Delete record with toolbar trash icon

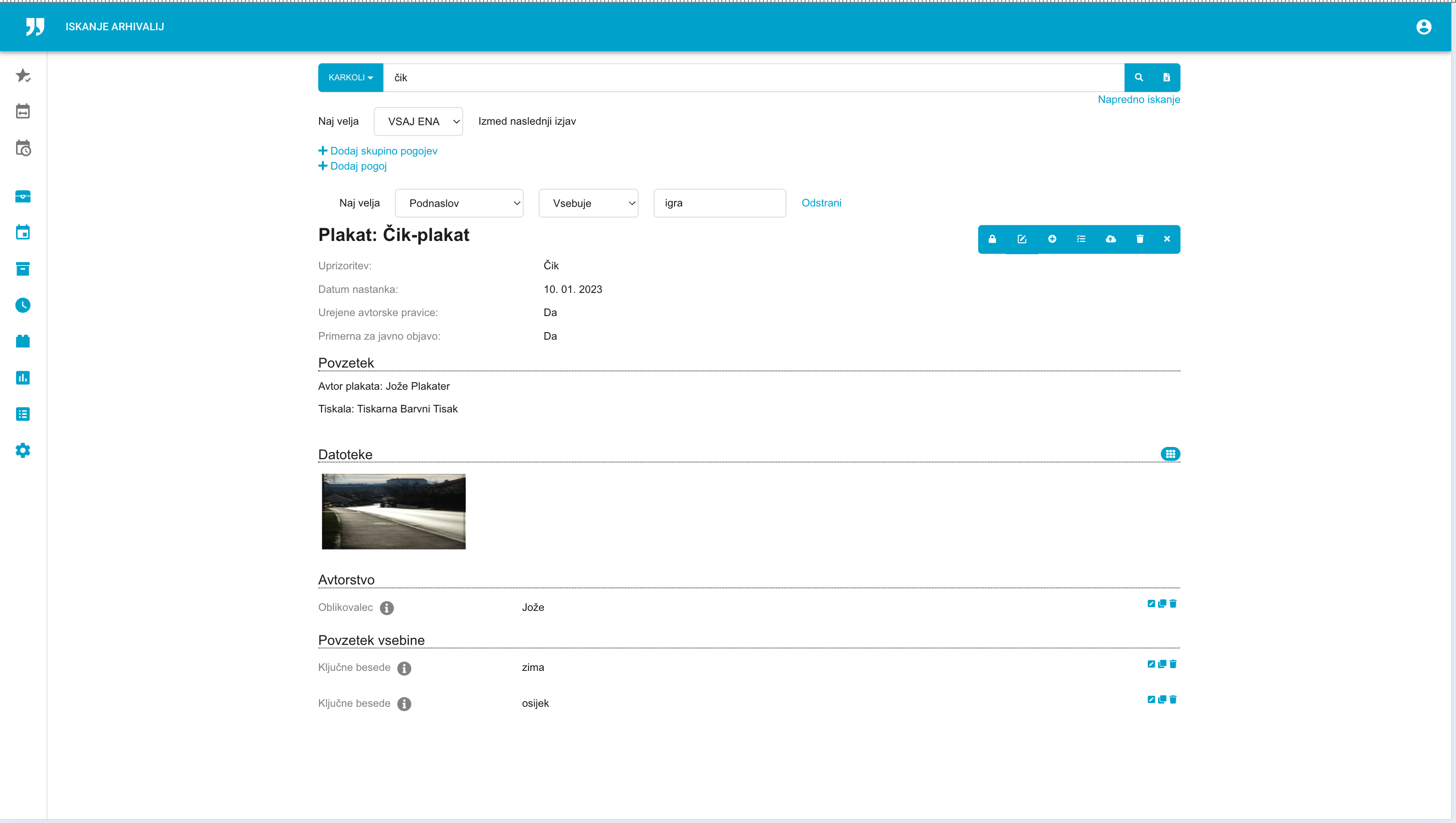pos(1139,239)
